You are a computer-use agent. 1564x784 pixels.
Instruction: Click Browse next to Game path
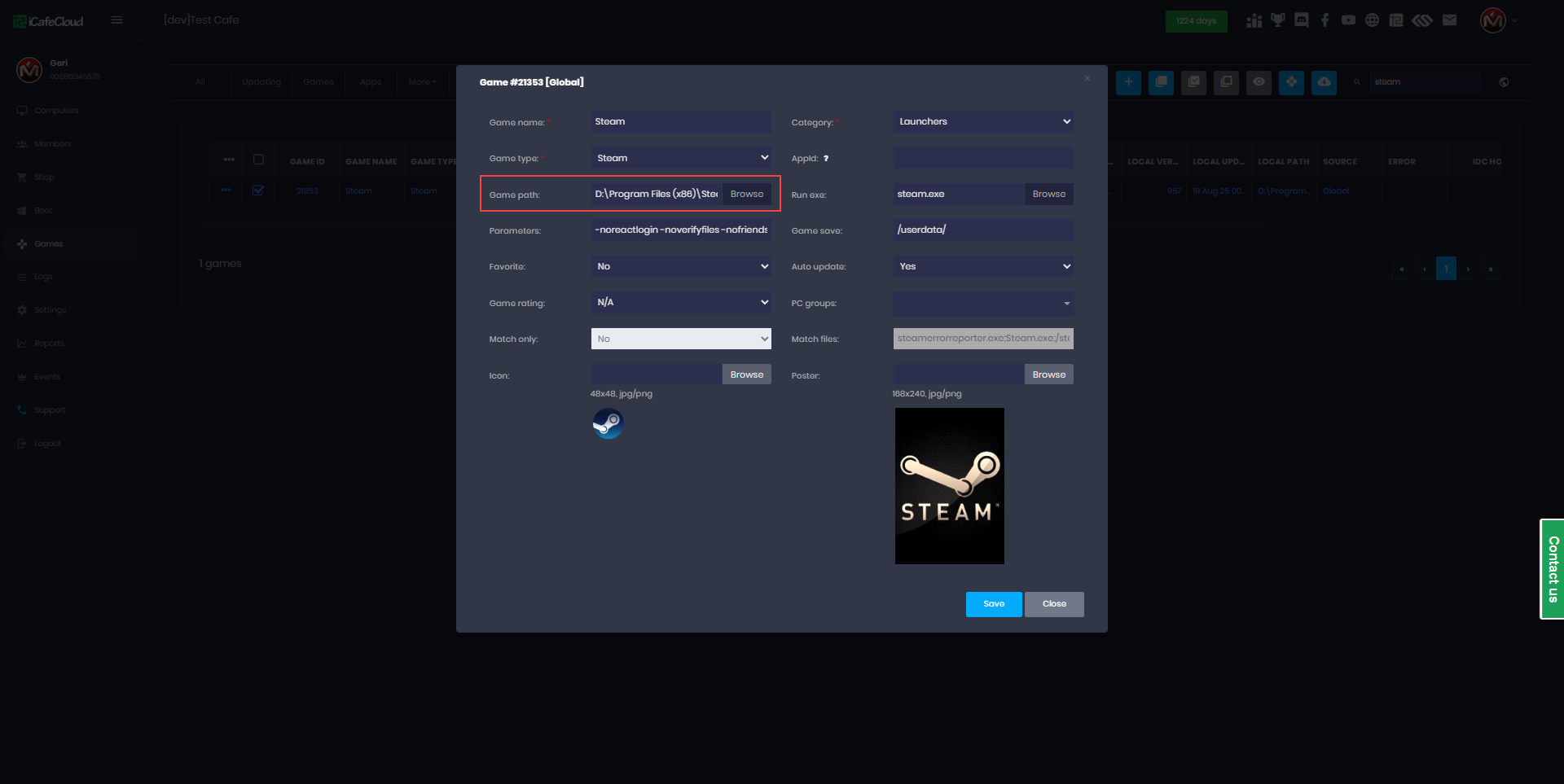(746, 195)
